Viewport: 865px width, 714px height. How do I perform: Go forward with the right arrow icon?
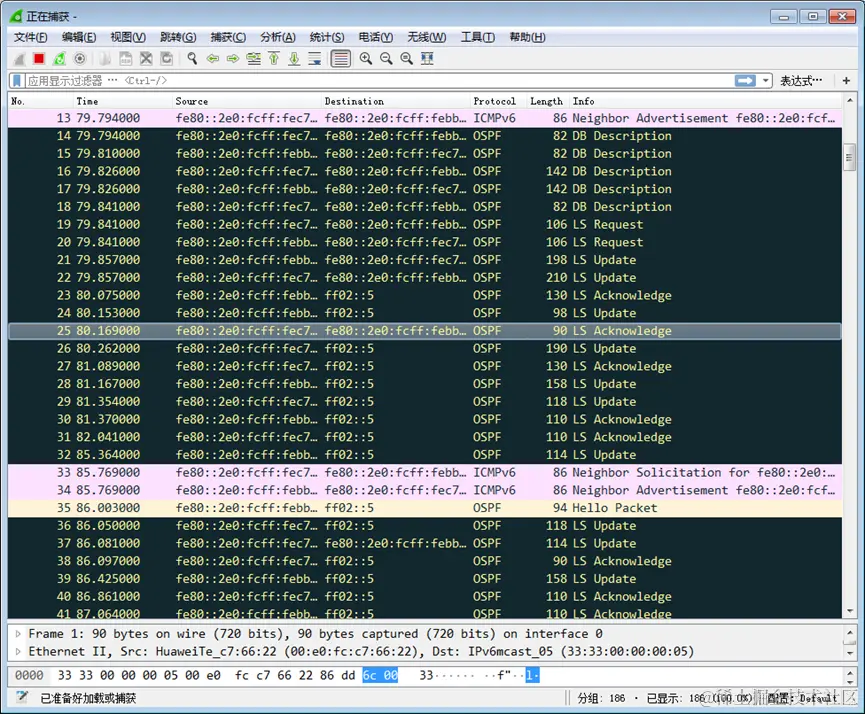[x=233, y=58]
